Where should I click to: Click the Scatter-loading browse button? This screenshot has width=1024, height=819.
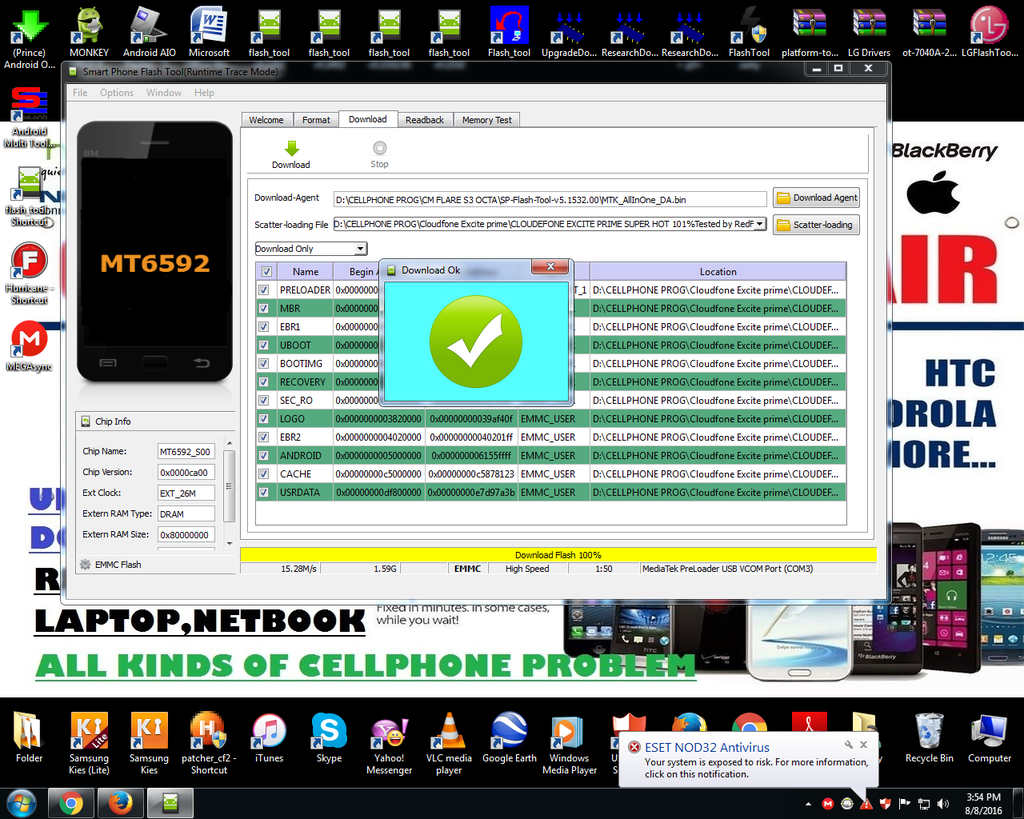(816, 225)
